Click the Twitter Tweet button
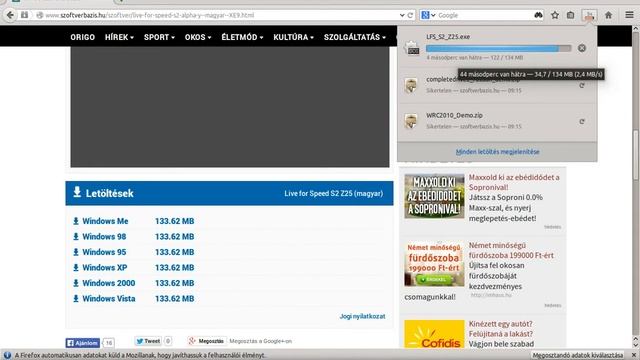The image size is (640, 360). (148, 341)
